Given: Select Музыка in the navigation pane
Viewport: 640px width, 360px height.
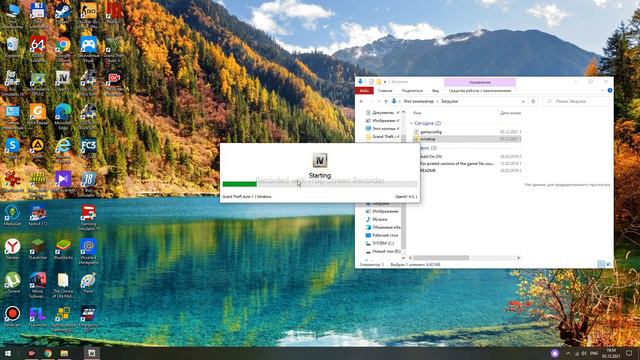Looking at the screenshot, I should pos(377,219).
